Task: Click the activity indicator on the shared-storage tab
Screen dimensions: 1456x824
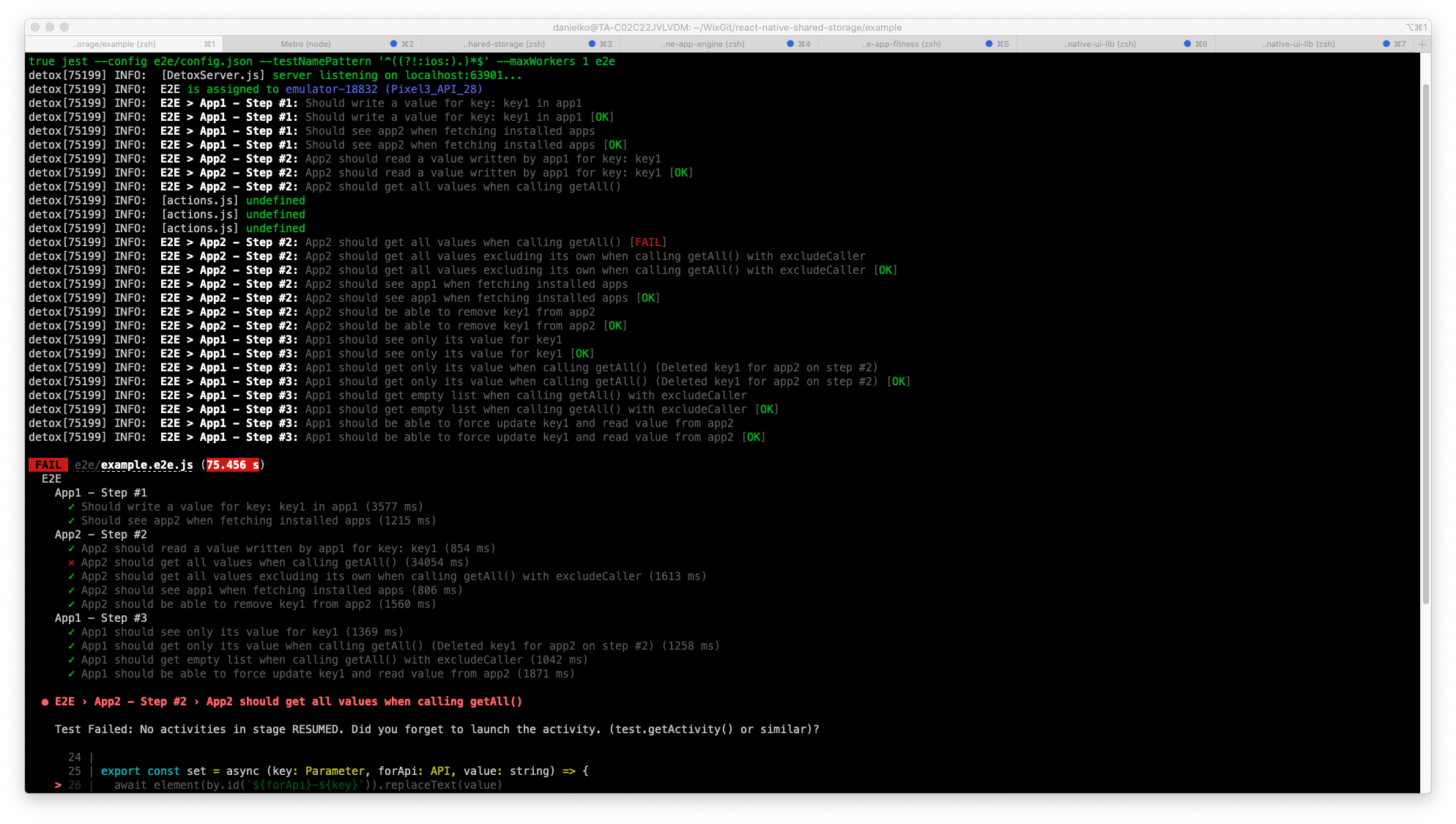Action: (592, 44)
